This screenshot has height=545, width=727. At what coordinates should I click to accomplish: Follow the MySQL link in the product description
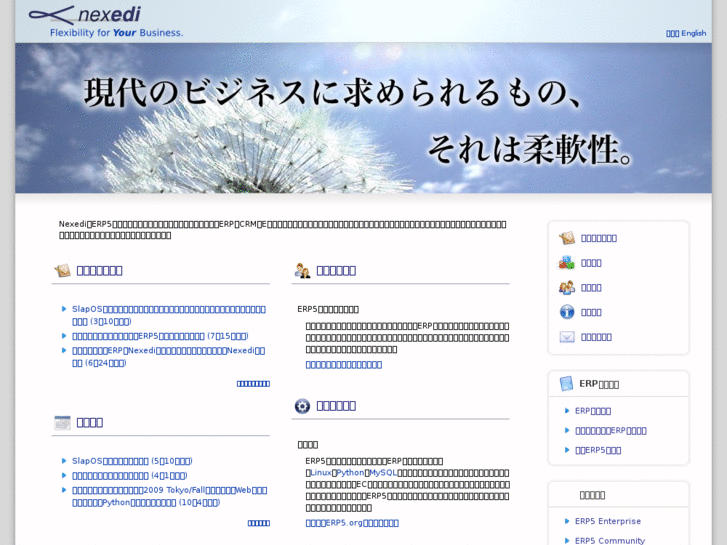pyautogui.click(x=383, y=473)
